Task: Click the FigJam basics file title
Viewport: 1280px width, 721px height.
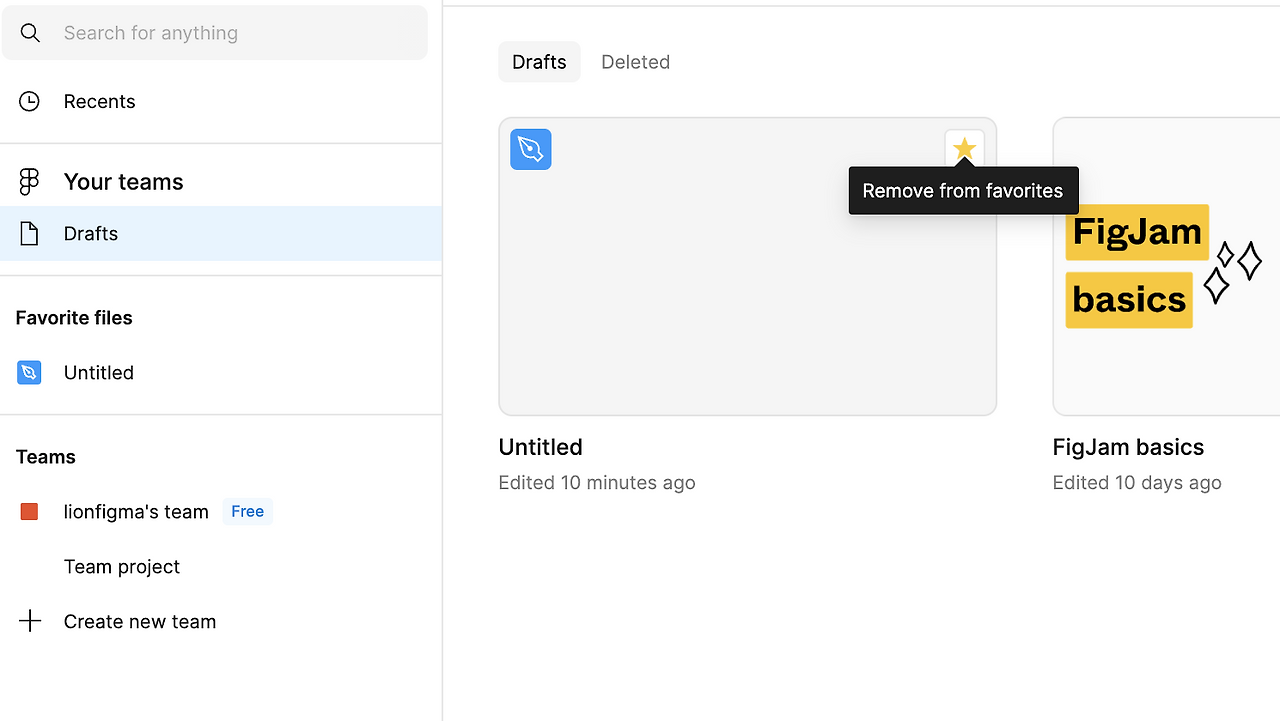Action: [x=1128, y=447]
